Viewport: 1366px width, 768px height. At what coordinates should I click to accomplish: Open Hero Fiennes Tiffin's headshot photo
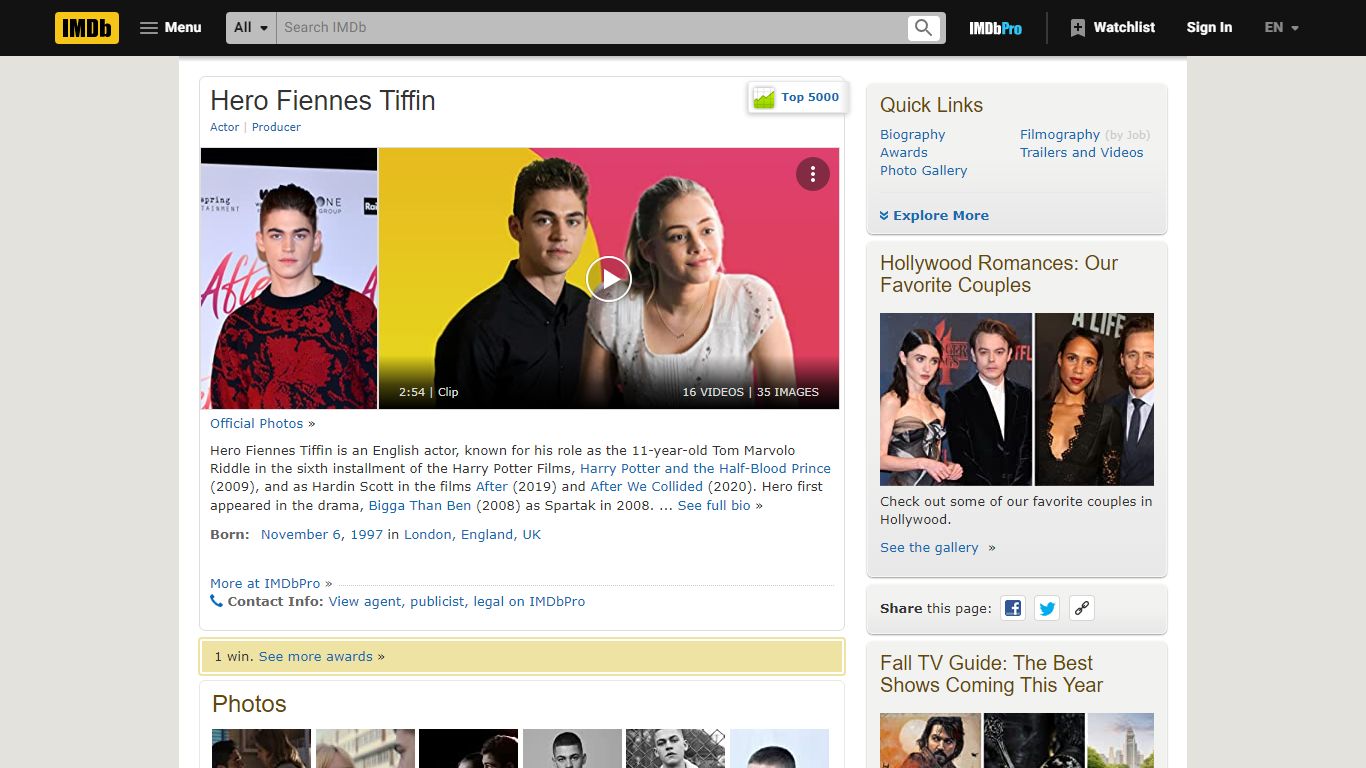289,278
